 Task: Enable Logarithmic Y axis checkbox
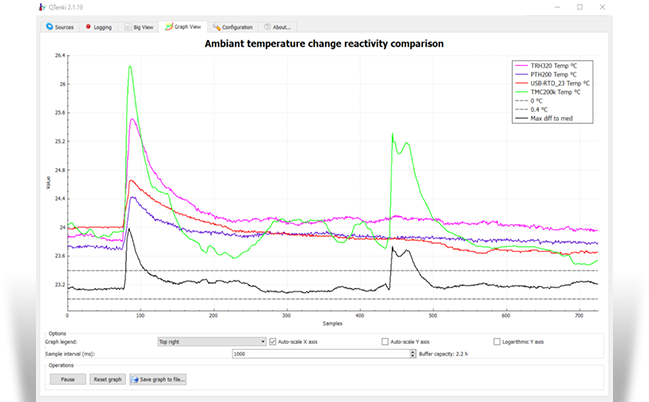(x=497, y=341)
